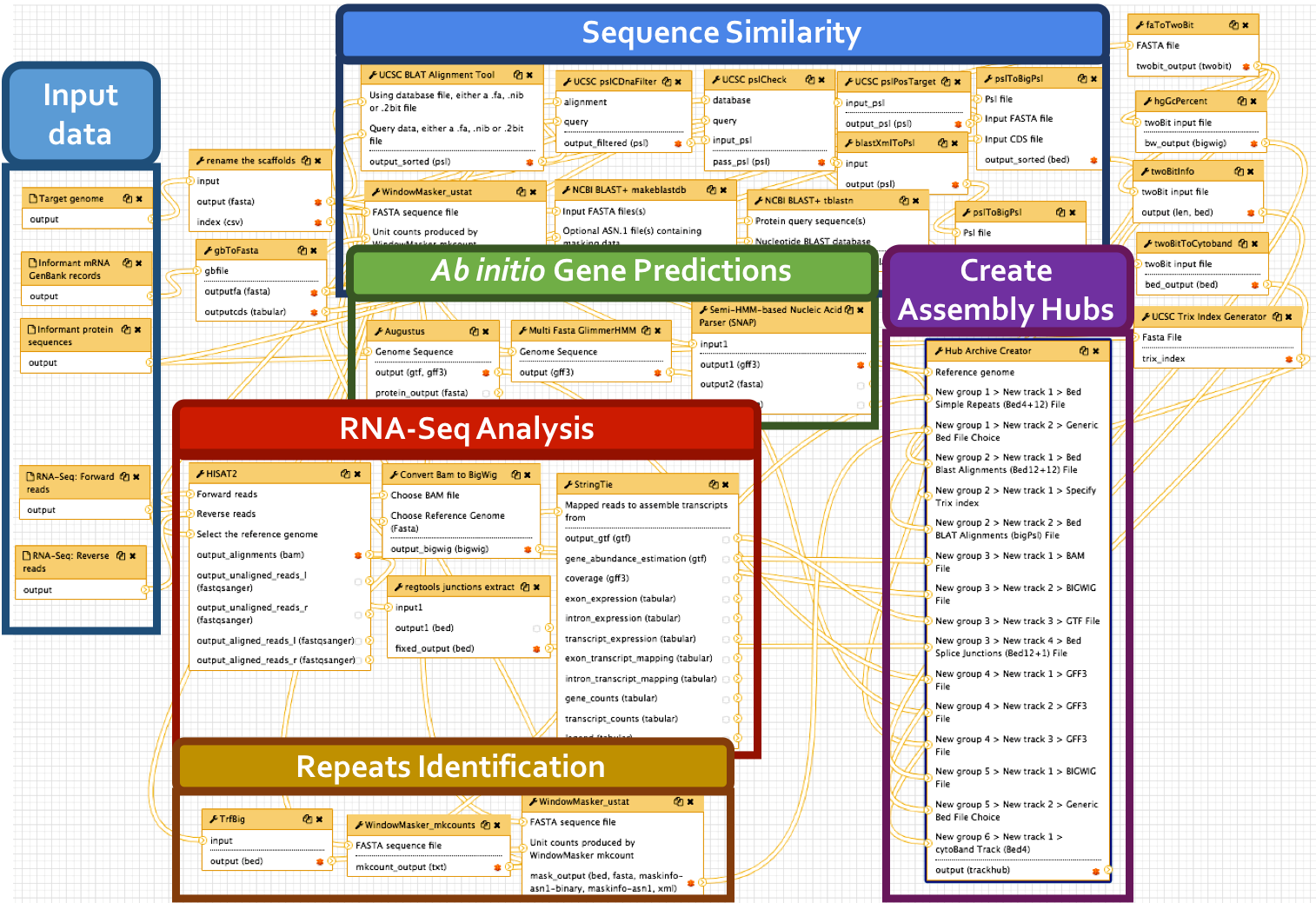Click 'New group 3 > New track 3 > GTF File'
The image size is (1316, 903).
click(x=1017, y=621)
